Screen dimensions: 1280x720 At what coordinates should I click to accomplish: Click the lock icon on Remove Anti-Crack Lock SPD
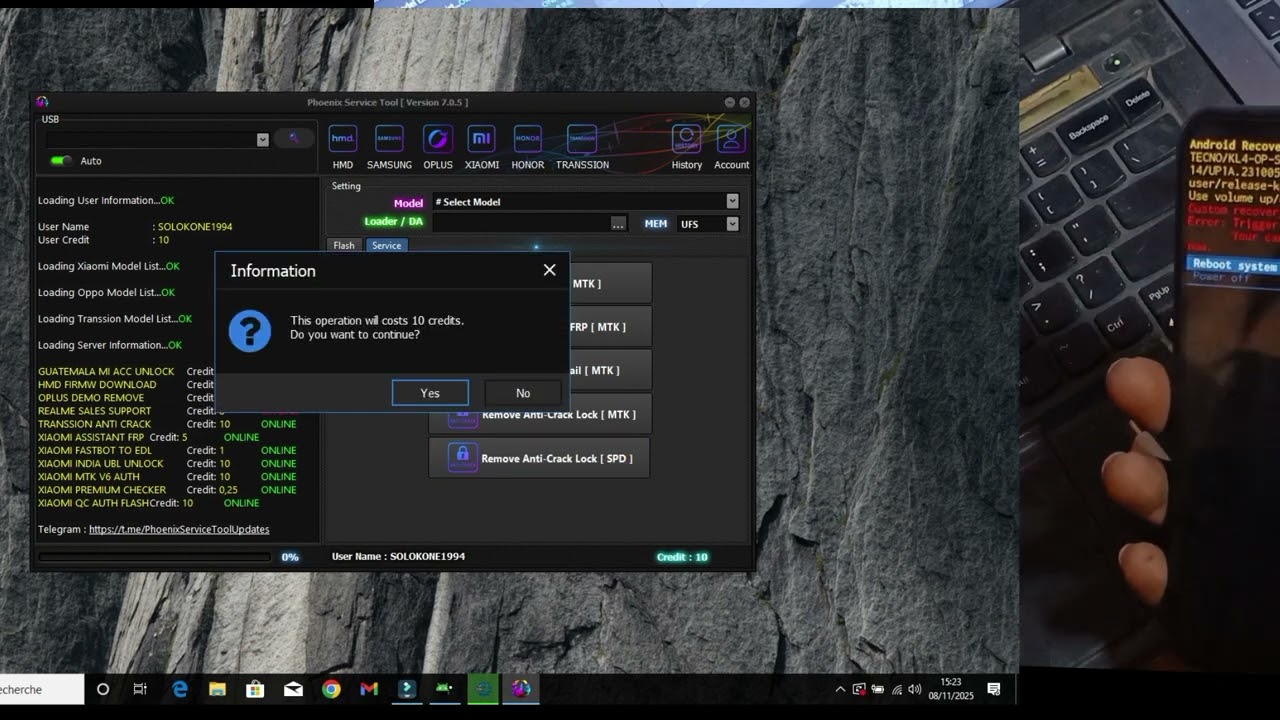462,458
